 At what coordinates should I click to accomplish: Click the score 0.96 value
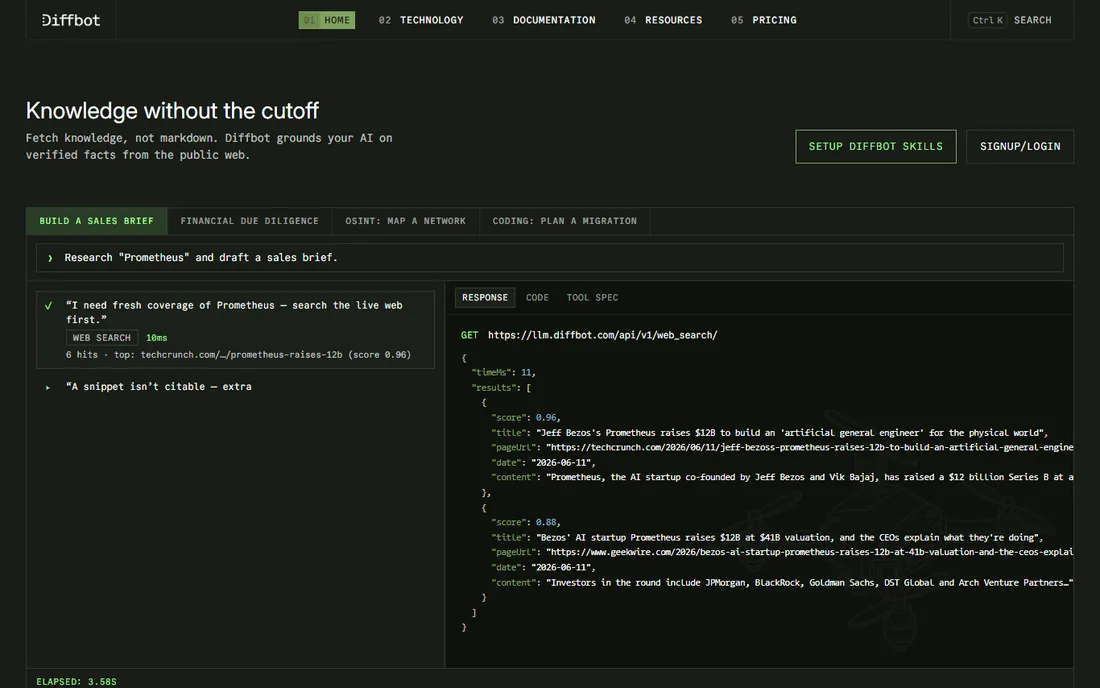click(x=546, y=417)
